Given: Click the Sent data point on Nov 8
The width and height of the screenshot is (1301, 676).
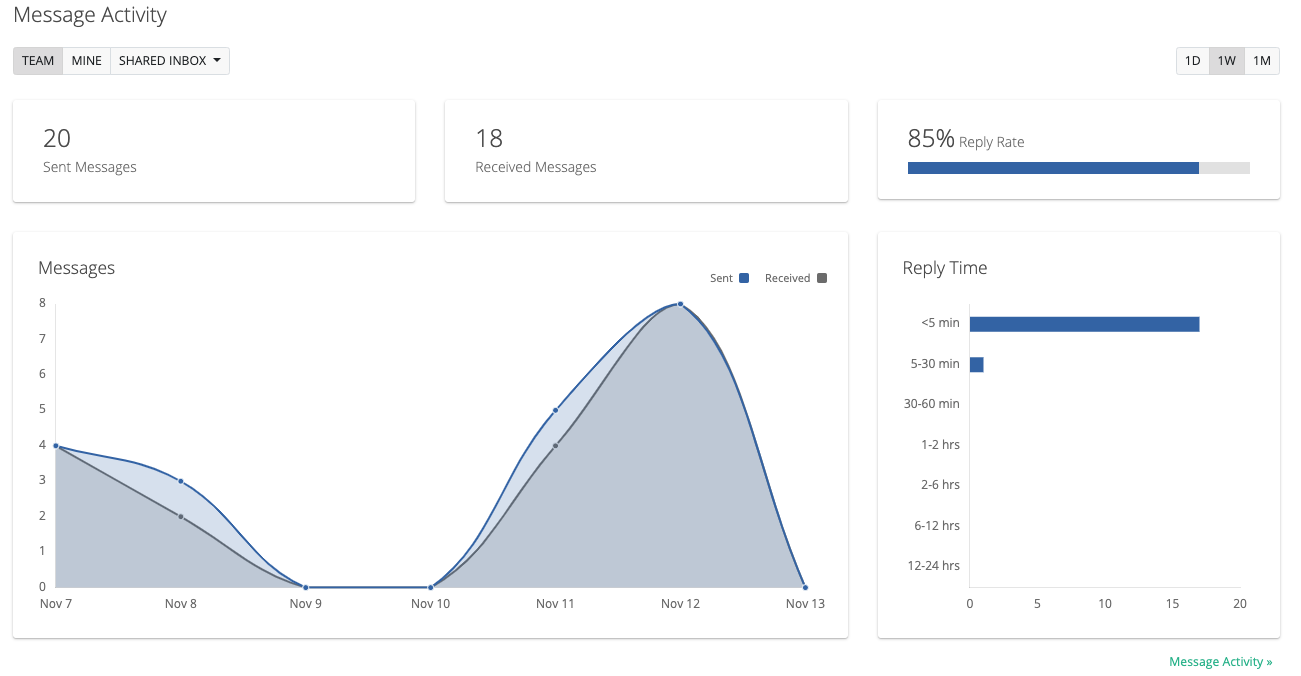Looking at the screenshot, I should (x=181, y=481).
